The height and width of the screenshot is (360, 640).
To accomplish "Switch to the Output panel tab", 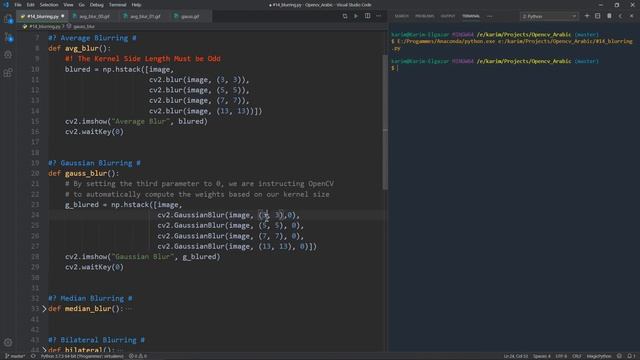I will point(448,16).
